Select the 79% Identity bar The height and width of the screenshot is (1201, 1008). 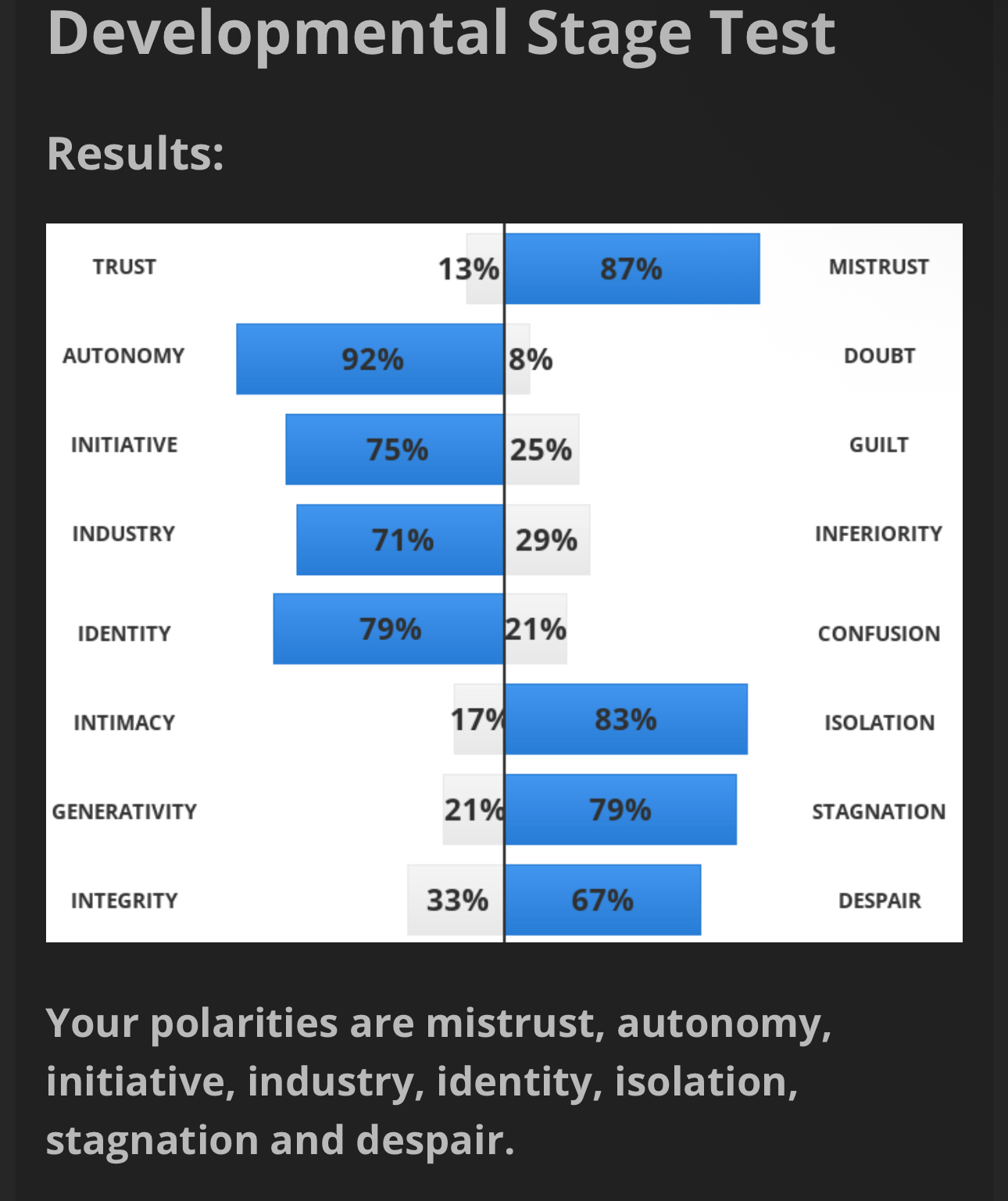[x=388, y=629]
